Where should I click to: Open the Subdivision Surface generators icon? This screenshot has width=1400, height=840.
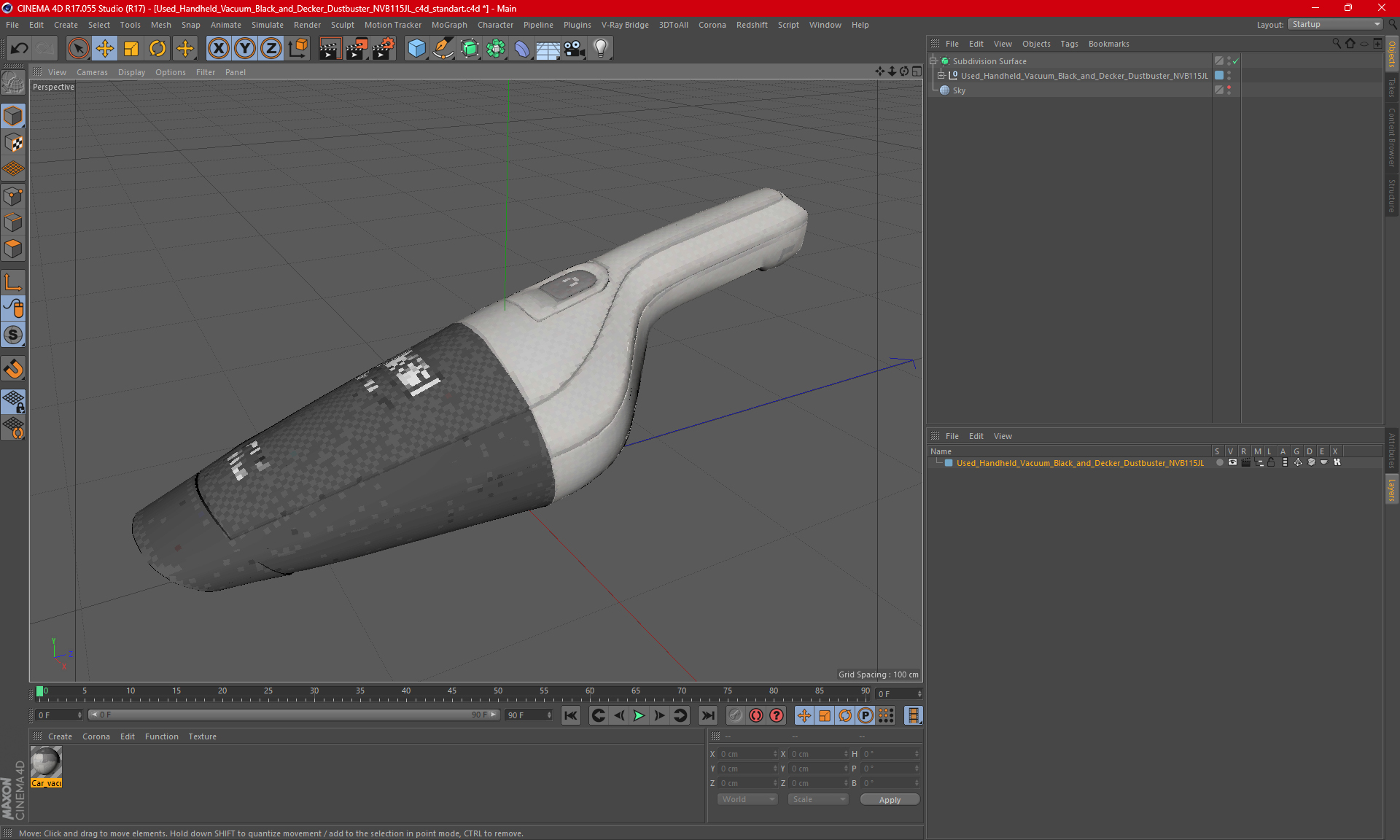pyautogui.click(x=470, y=49)
